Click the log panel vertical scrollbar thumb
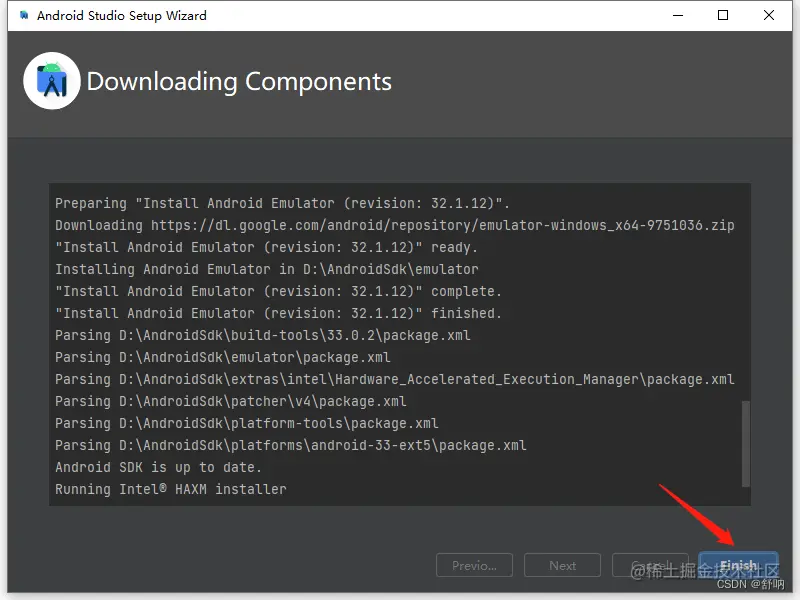800x600 pixels. pos(745,444)
